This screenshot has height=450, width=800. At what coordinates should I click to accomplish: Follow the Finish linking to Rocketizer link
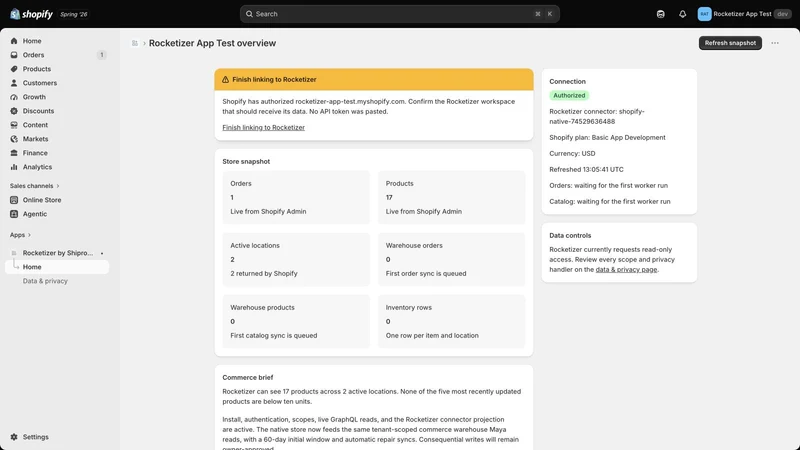tap(263, 128)
